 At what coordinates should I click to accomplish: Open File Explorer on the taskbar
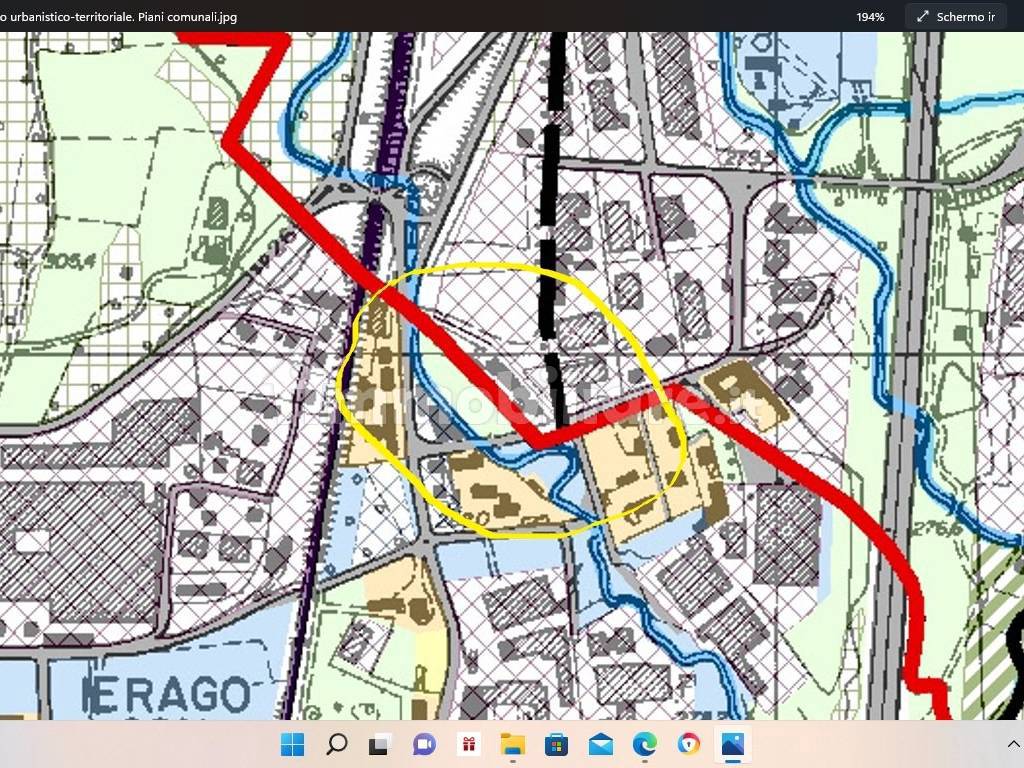click(x=513, y=745)
